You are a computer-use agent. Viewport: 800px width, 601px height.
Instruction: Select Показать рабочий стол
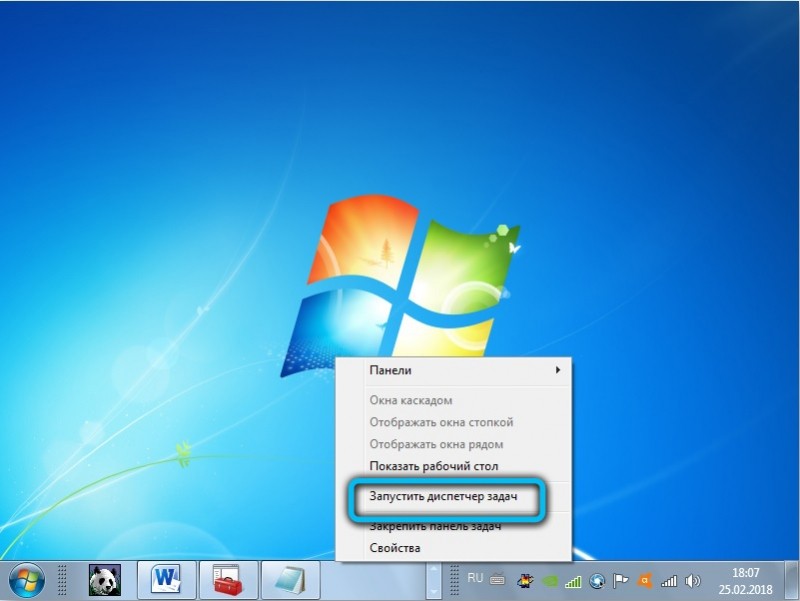click(454, 466)
